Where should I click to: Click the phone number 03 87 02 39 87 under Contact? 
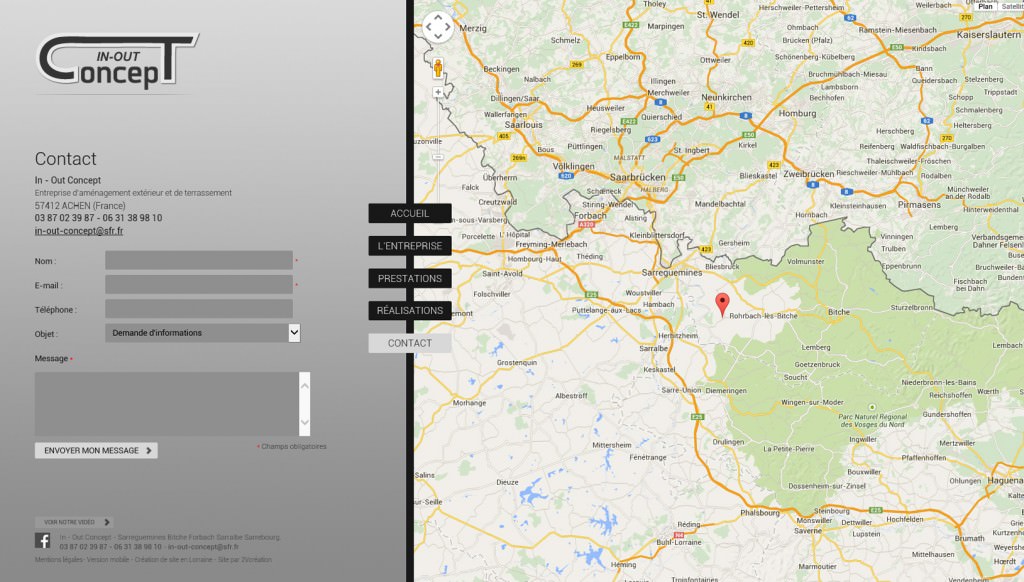pyautogui.click(x=65, y=218)
